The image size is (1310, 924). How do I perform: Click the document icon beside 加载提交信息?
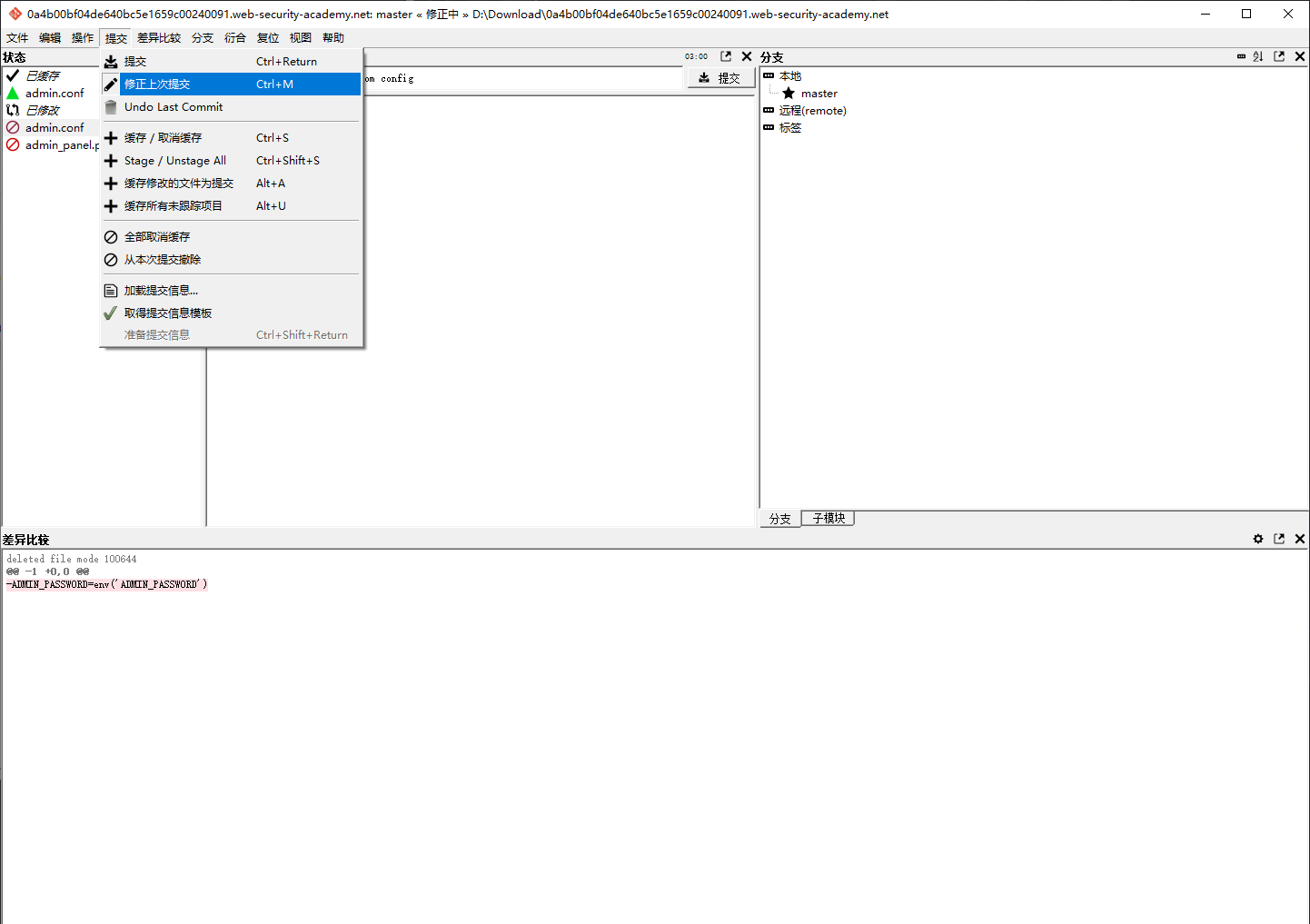(x=111, y=291)
